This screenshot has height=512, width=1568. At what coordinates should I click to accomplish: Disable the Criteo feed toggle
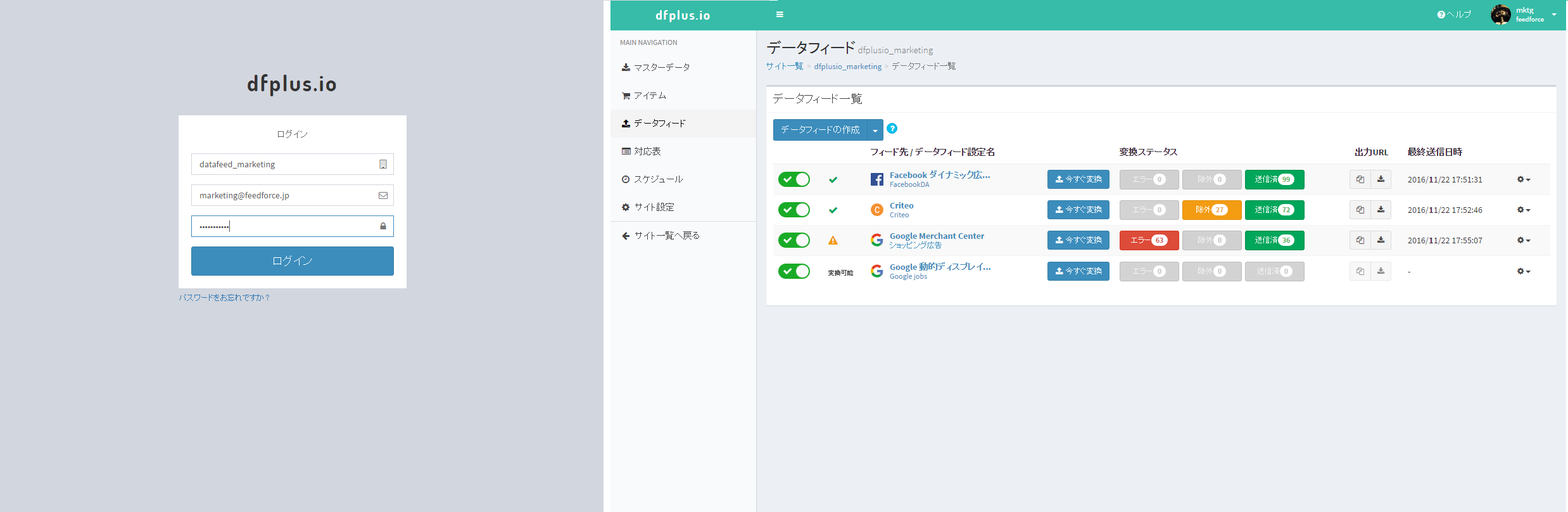point(793,210)
